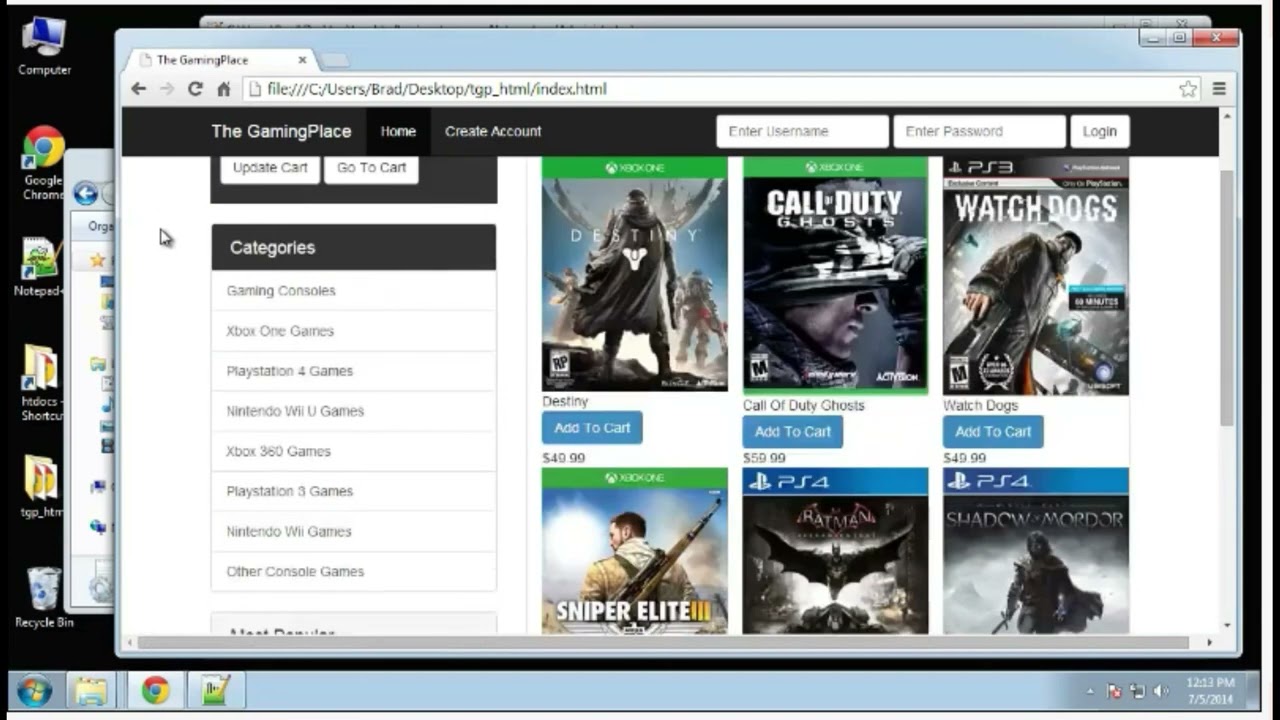The image size is (1280, 720).
Task: Click the Shadow of Mordor cover
Action: click(x=1036, y=551)
